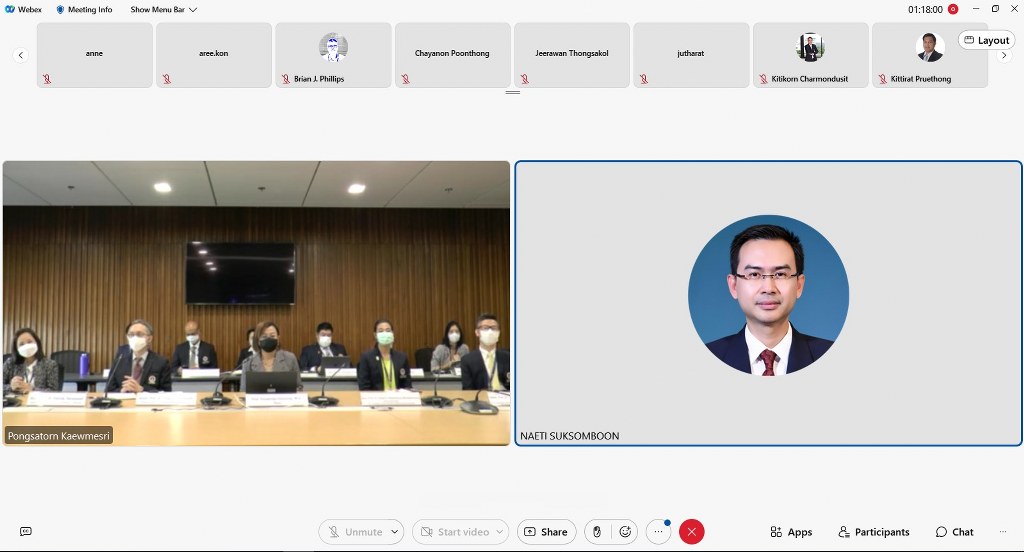Image resolution: width=1024 pixels, height=552 pixels.
Task: Open the more options ellipsis button
Action: (x=658, y=532)
